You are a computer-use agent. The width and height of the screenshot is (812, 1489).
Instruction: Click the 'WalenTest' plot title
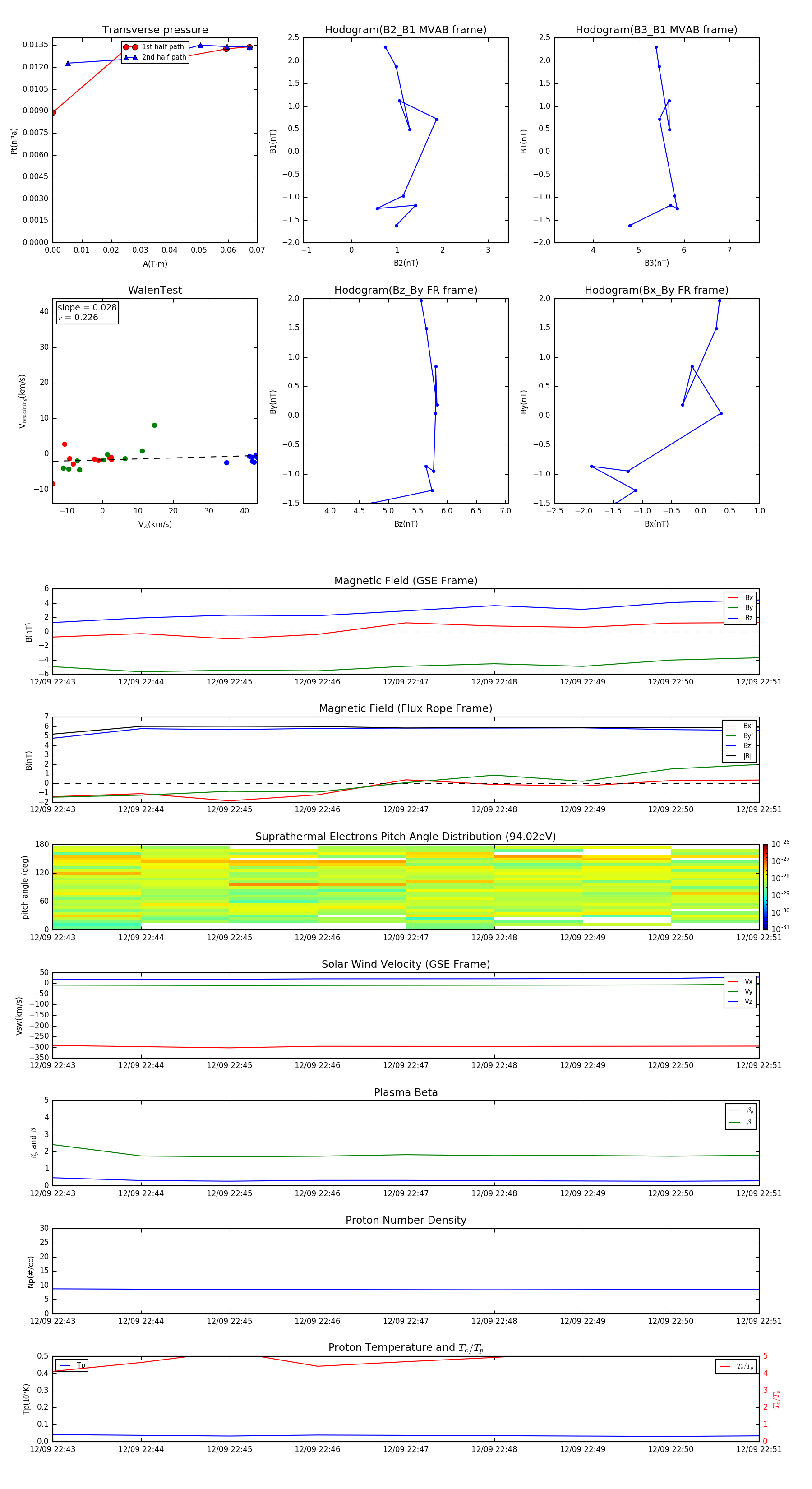click(x=155, y=290)
